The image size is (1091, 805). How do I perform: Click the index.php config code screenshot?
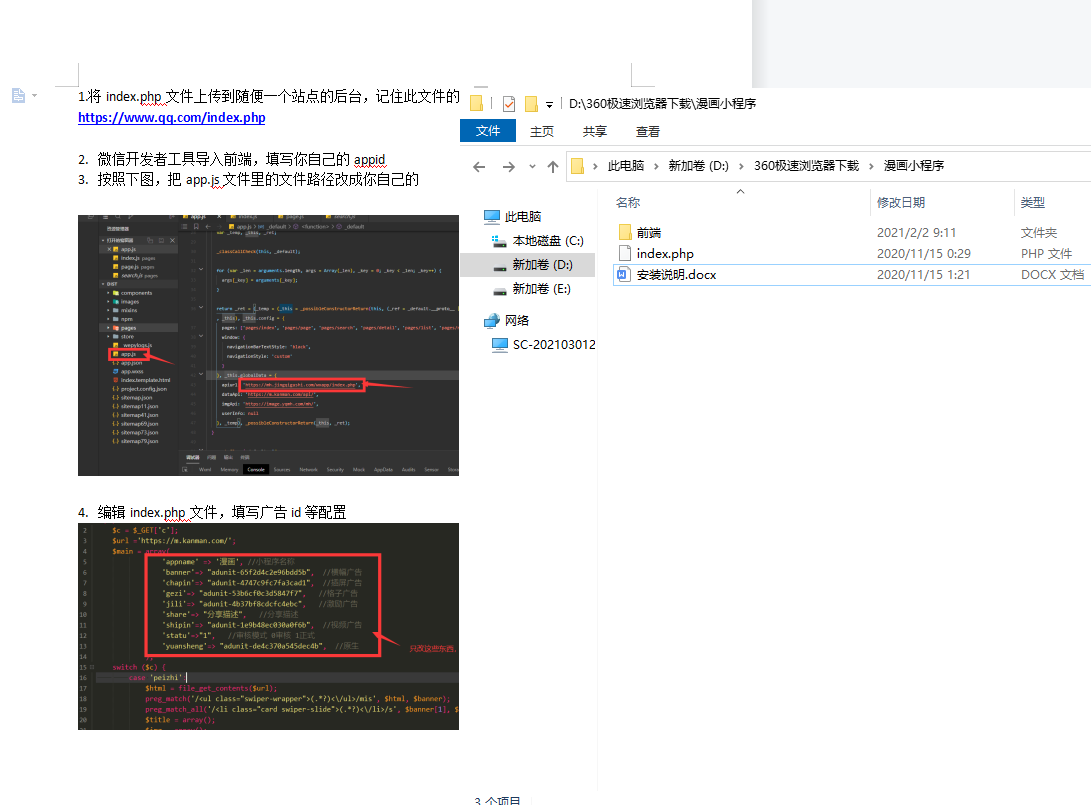269,626
